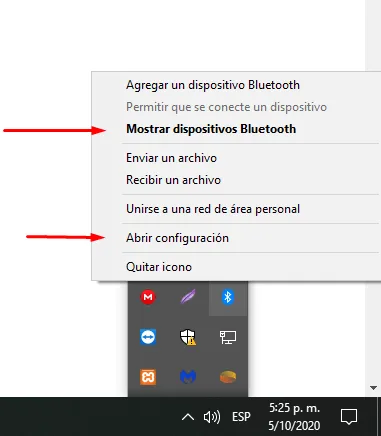
Task: Select Agregar un dispositivo Bluetooth
Action: 213,85
